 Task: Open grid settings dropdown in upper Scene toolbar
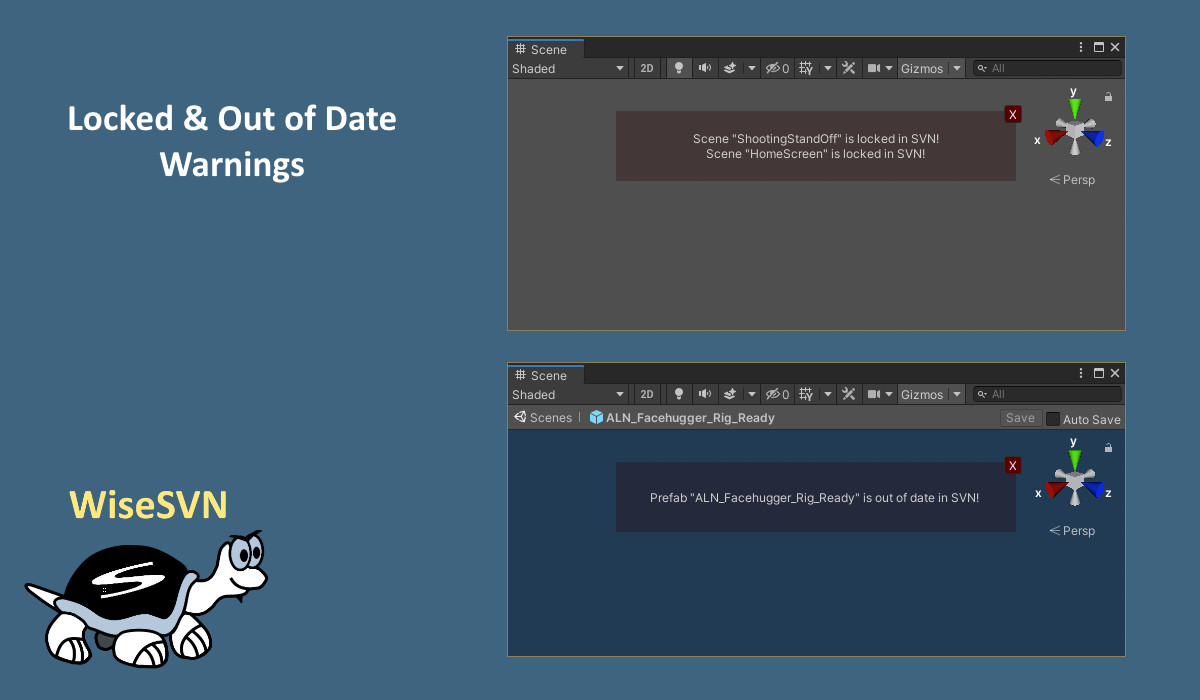point(828,68)
